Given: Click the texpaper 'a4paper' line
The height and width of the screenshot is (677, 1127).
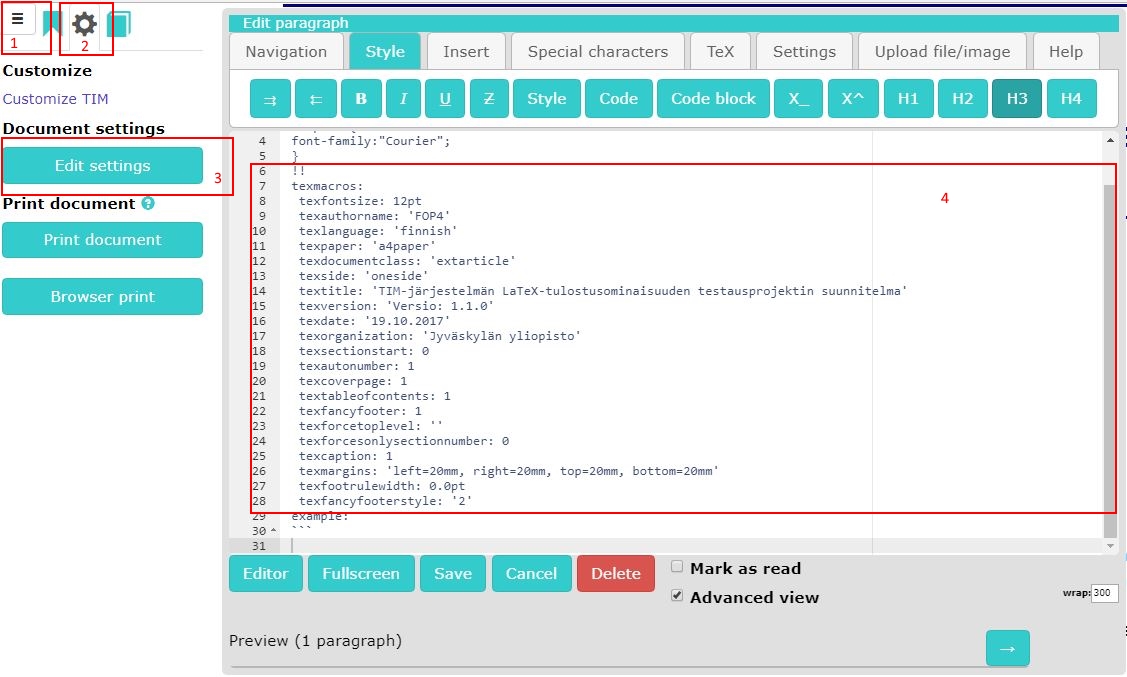Looking at the screenshot, I should pos(367,247).
